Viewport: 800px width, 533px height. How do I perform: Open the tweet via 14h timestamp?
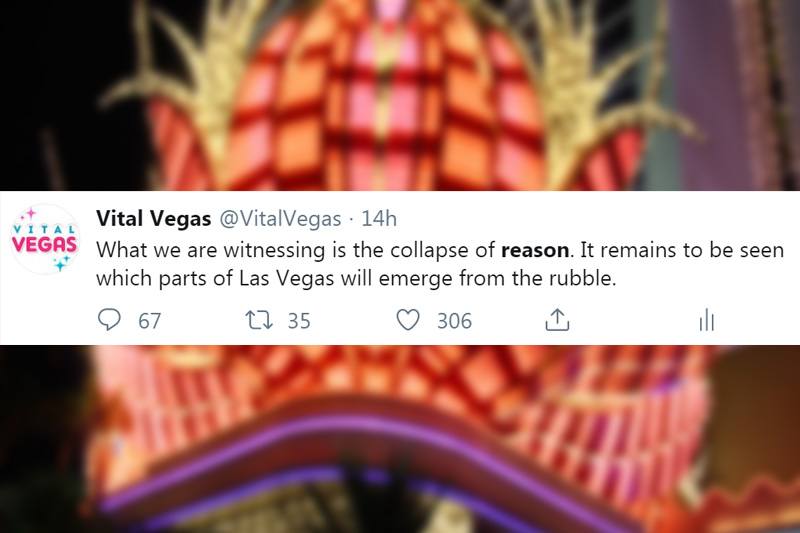pos(379,219)
